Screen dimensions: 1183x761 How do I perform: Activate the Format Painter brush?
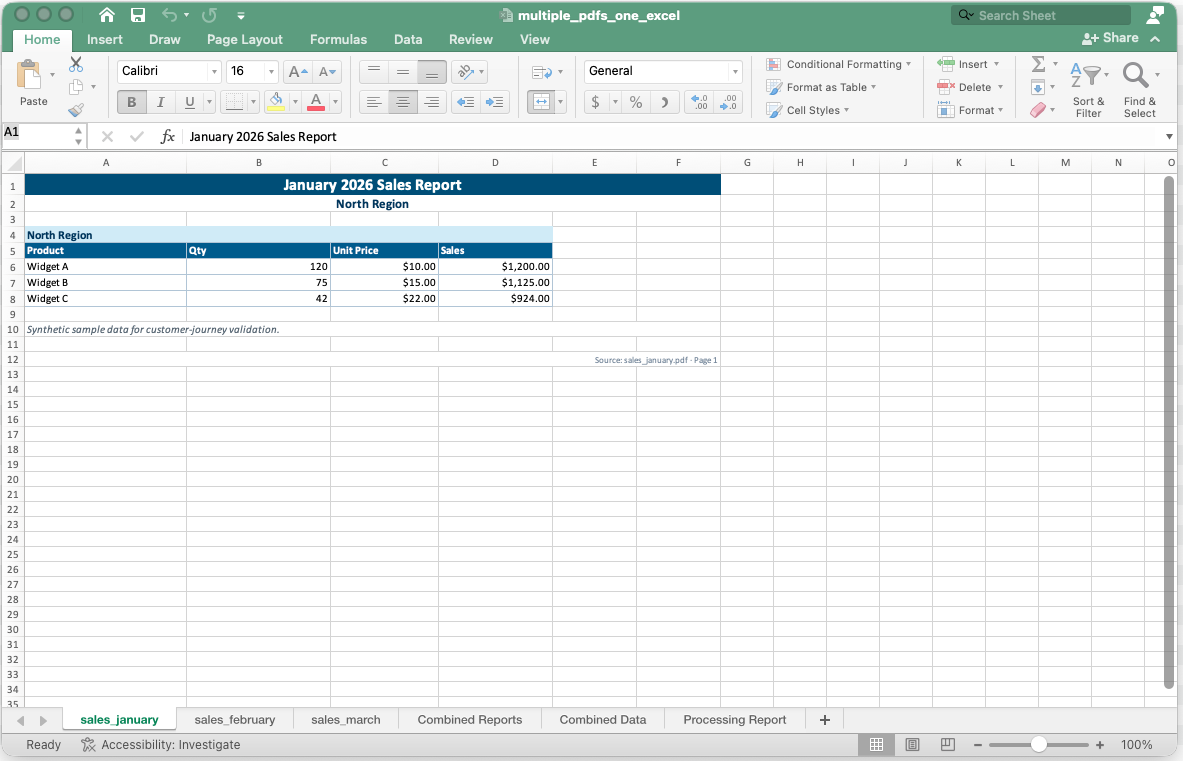(76, 110)
